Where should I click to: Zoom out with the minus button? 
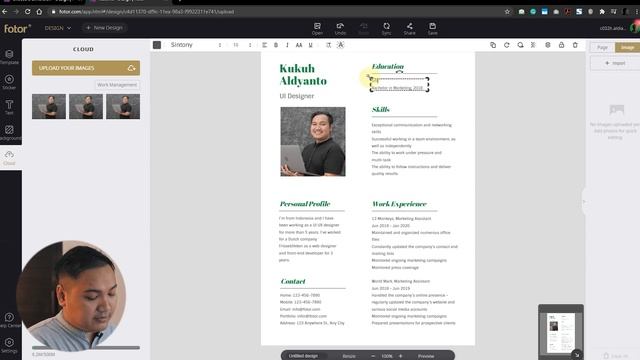tap(373, 356)
